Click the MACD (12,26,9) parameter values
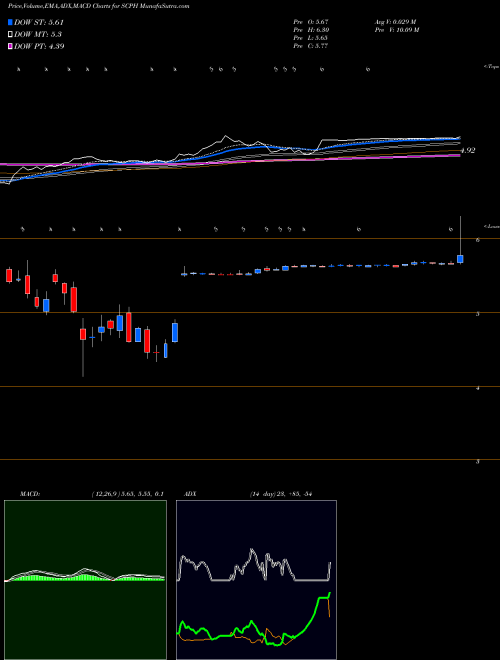The width and height of the screenshot is (500, 660). [128, 494]
